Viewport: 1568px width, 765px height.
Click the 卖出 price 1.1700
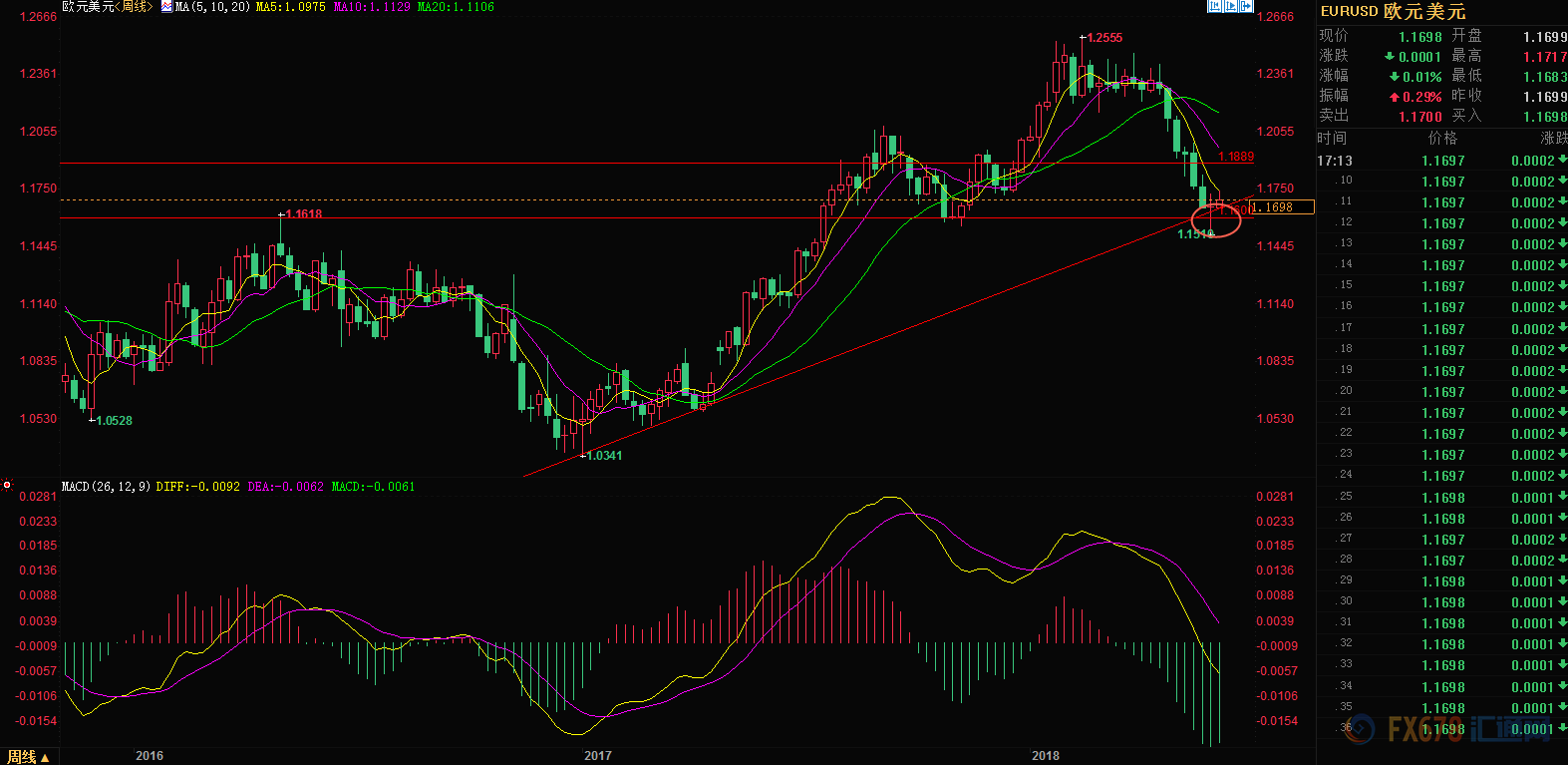(x=1420, y=117)
